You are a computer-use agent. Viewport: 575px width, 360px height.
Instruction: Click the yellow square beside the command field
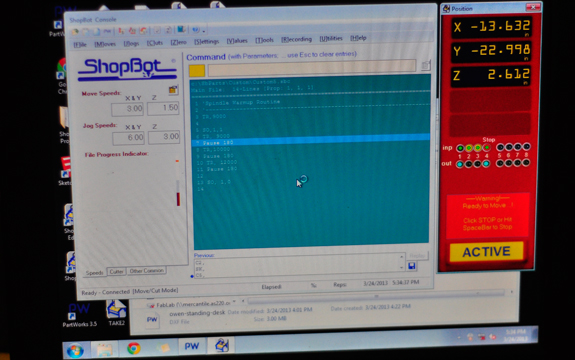(197, 71)
